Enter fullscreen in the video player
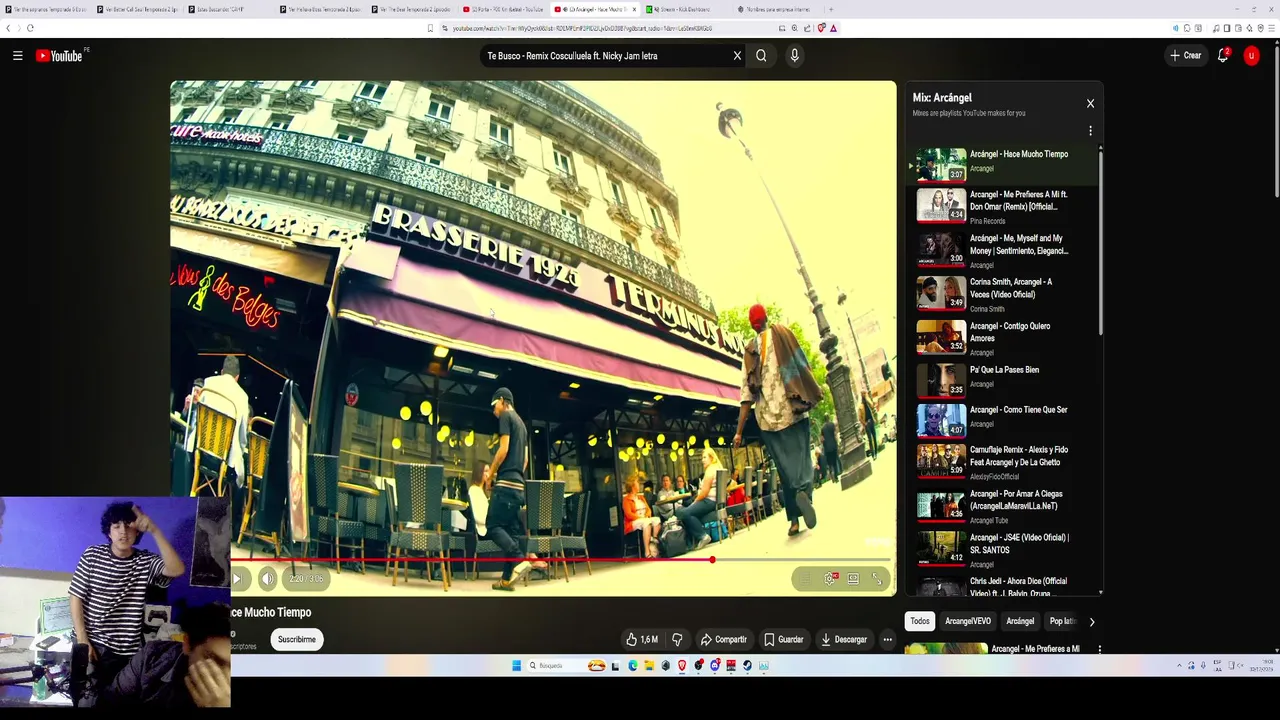Screen dimensions: 1280x720 pyautogui.click(x=877, y=578)
